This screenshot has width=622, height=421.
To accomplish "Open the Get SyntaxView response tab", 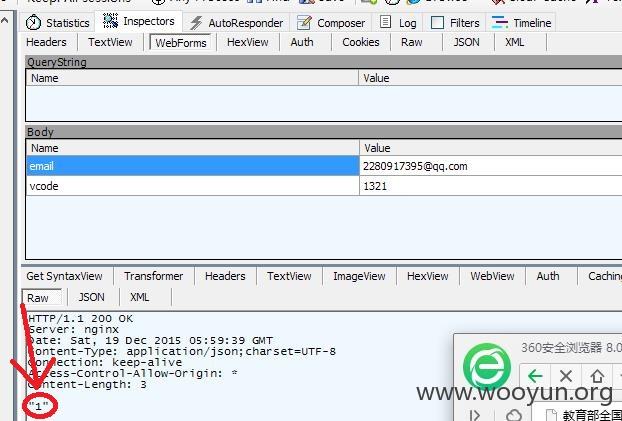I will point(64,276).
